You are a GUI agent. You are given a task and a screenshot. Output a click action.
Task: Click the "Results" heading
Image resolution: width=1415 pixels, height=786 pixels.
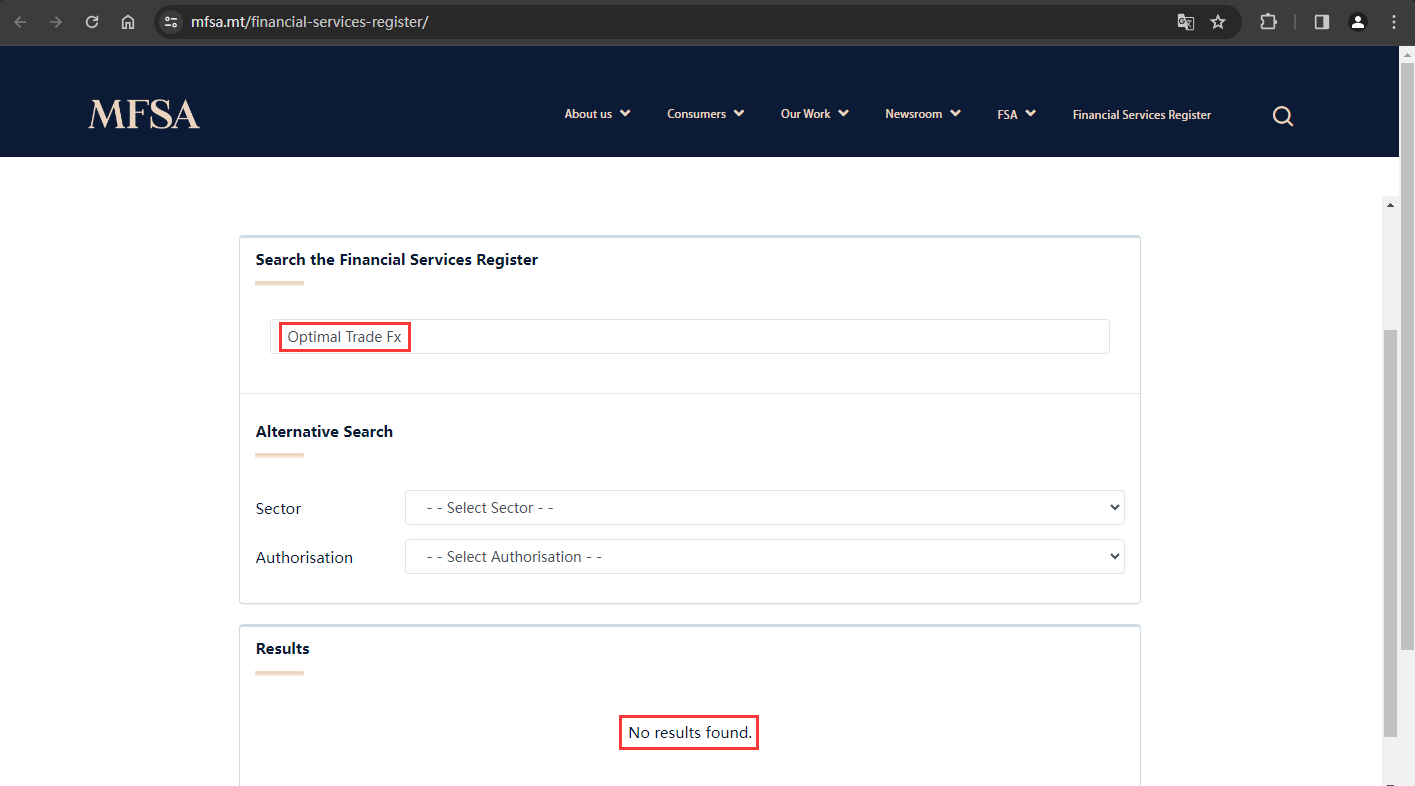283,649
